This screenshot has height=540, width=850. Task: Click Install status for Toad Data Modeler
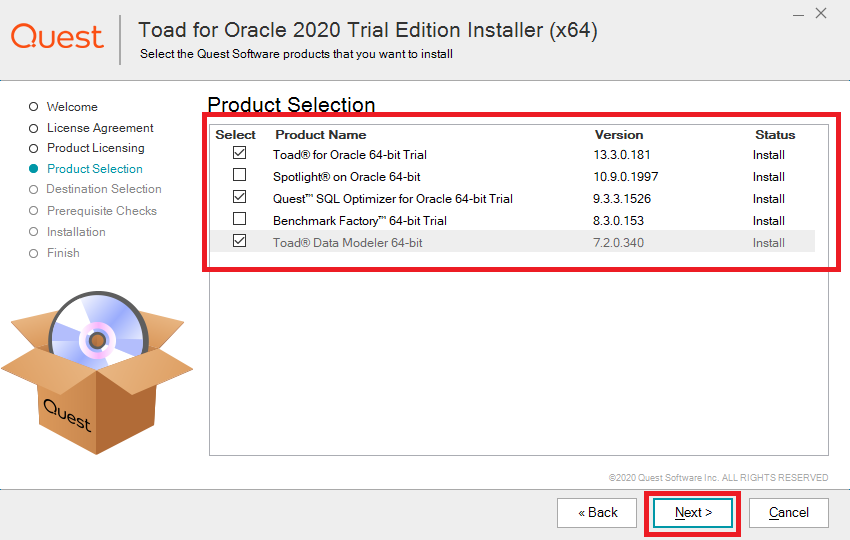(769, 243)
